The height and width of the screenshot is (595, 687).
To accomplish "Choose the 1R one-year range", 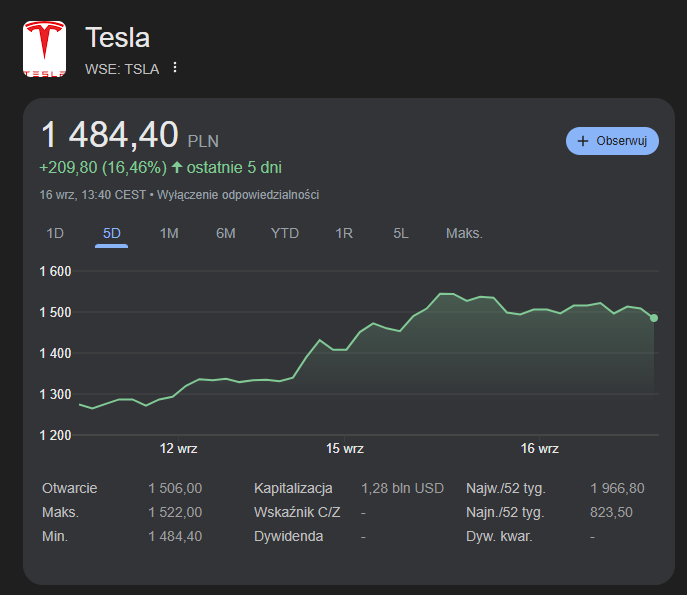I will click(x=344, y=233).
